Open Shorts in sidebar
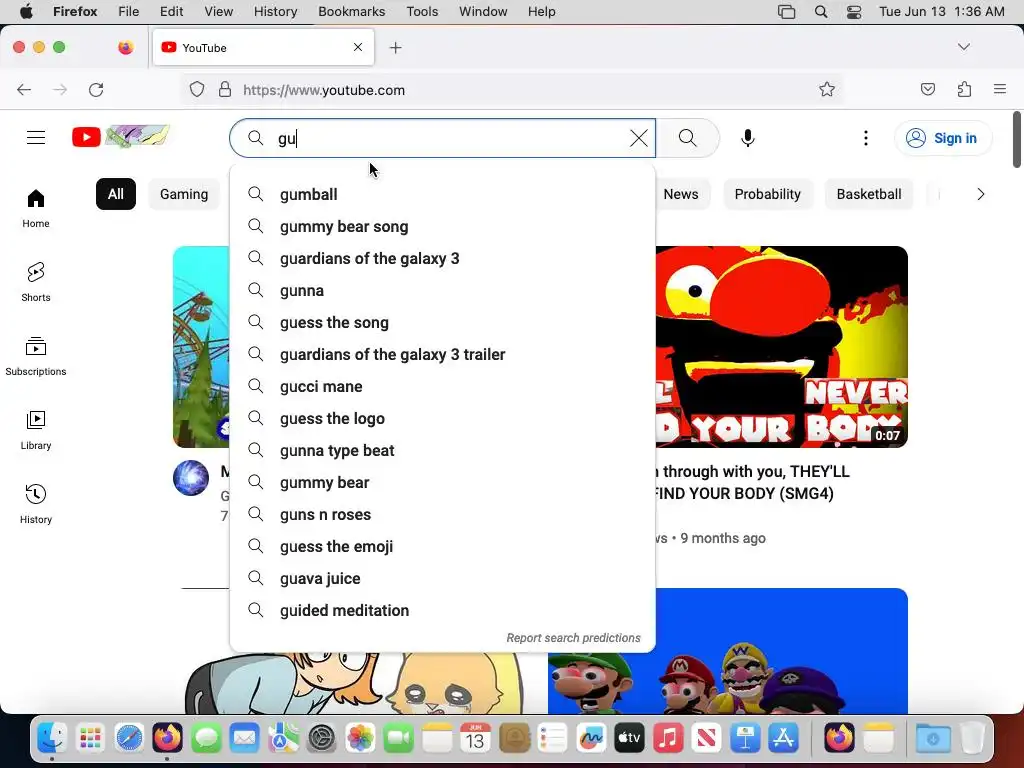This screenshot has height=768, width=1024. (36, 283)
